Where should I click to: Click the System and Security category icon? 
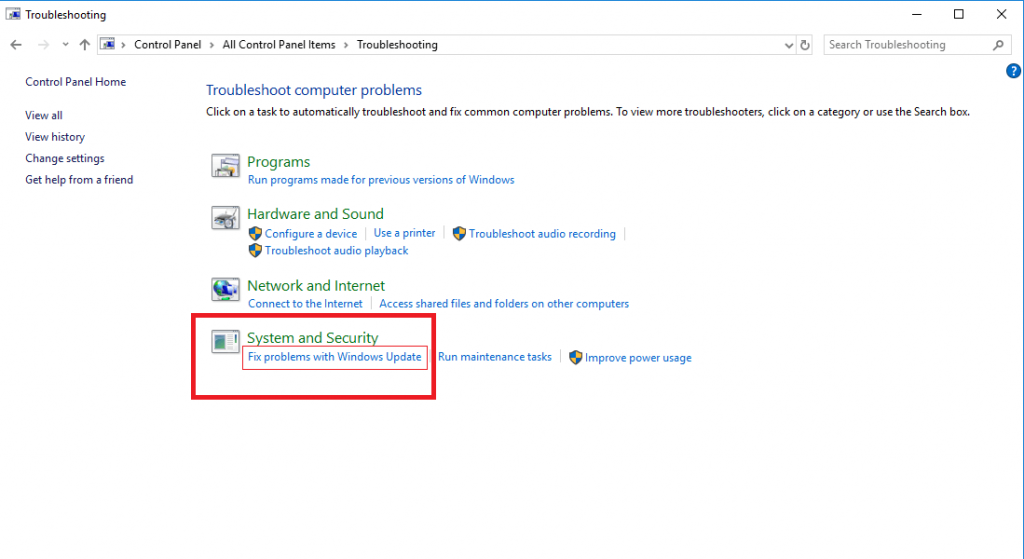[x=225, y=341]
